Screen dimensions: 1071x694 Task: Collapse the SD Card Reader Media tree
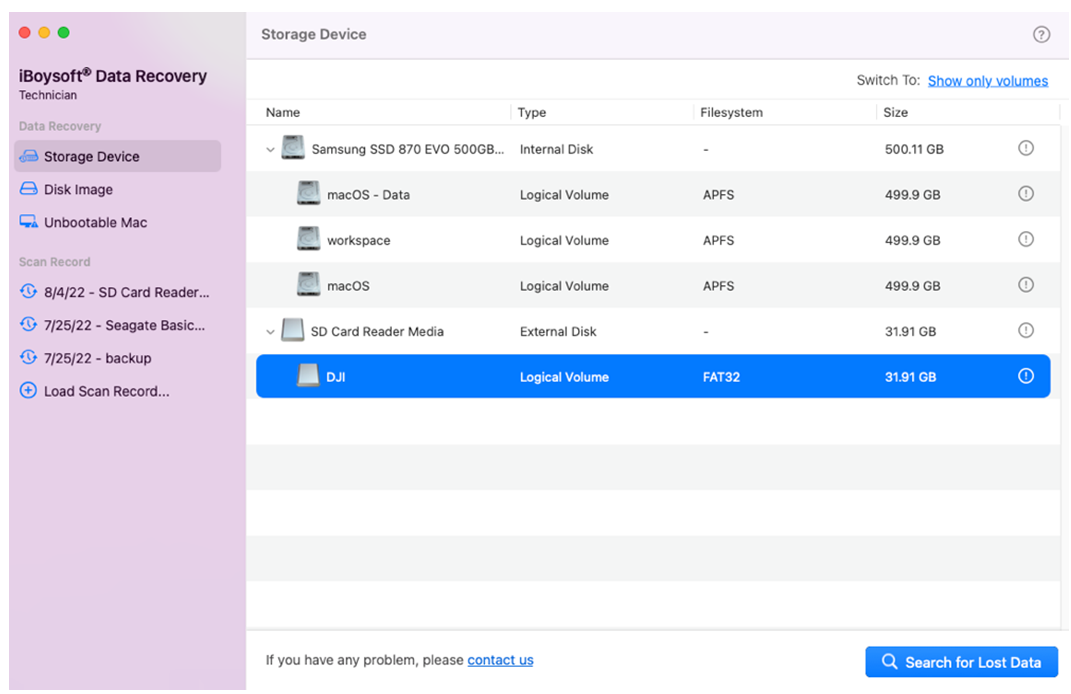click(270, 331)
